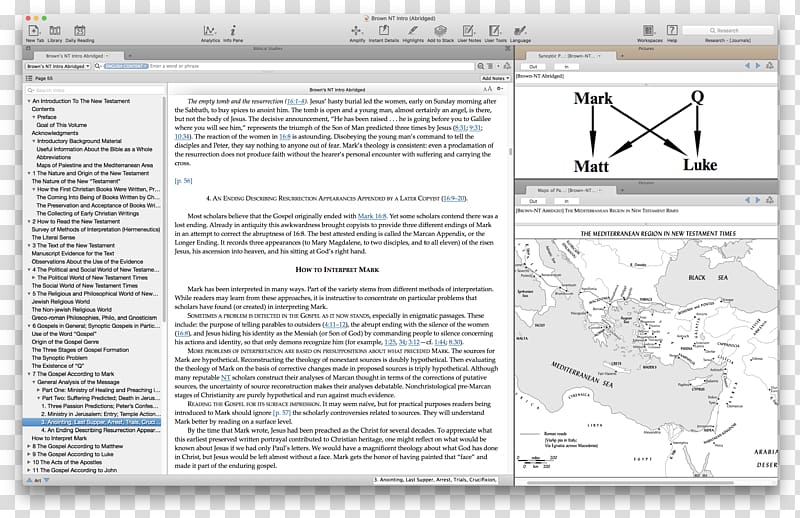Select 'Jewish Religious World' contents entry
Screen dimensions: 800x518
click(61, 302)
